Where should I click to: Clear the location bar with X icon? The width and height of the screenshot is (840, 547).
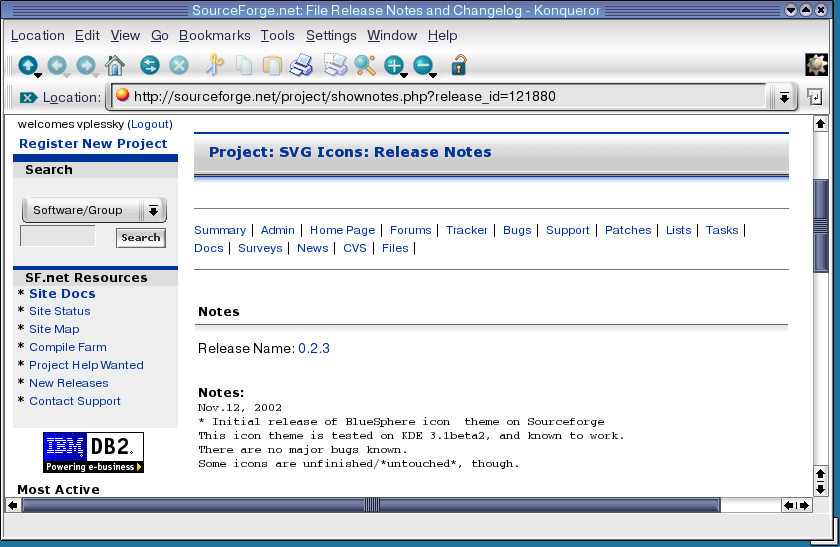pyautogui.click(x=28, y=98)
